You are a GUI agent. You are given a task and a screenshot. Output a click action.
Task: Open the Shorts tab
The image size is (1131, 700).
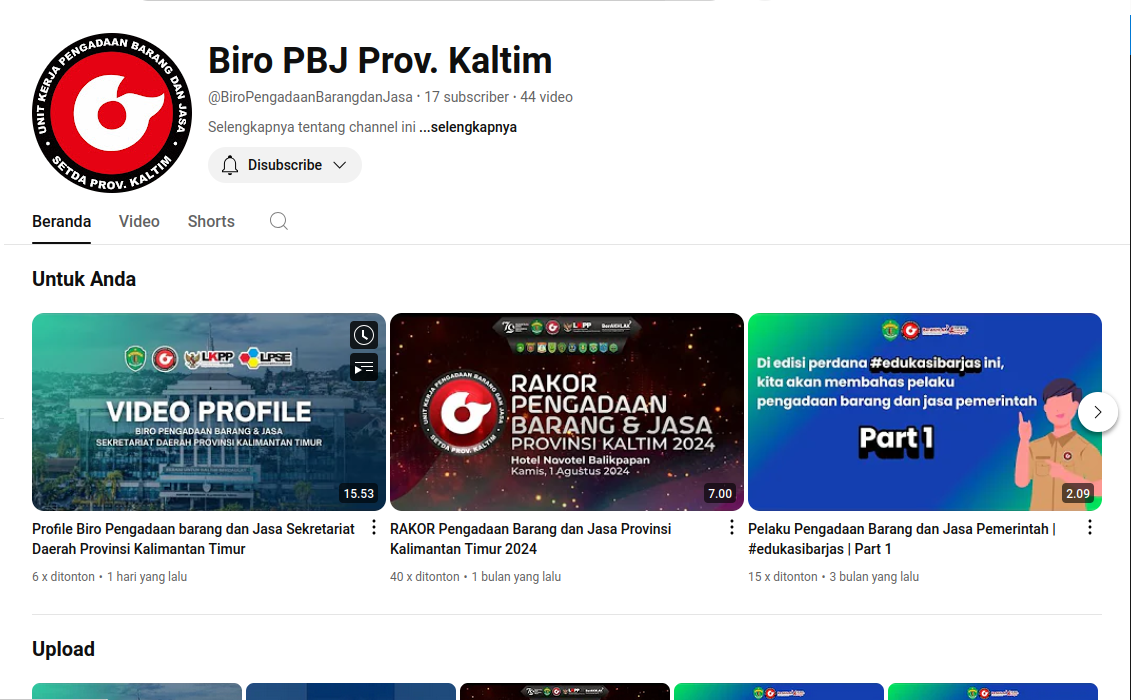pos(210,221)
